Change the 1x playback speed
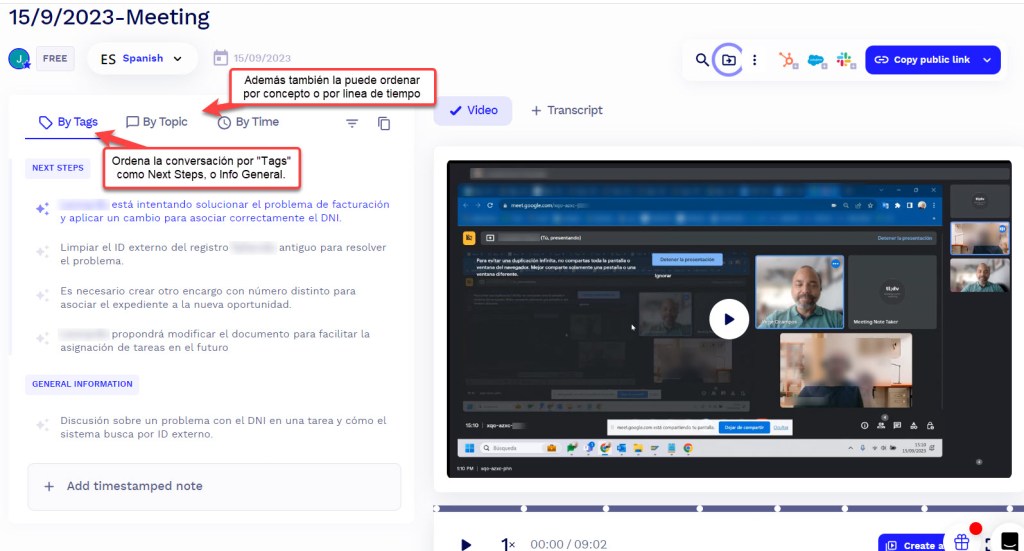 pos(508,544)
